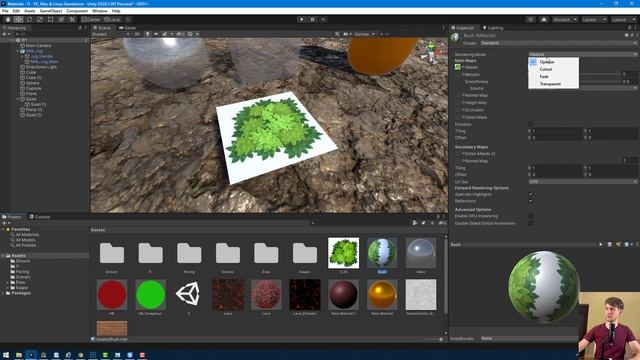640x360 pixels.
Task: Toggle the Reflections checkbox
Action: 530,201
